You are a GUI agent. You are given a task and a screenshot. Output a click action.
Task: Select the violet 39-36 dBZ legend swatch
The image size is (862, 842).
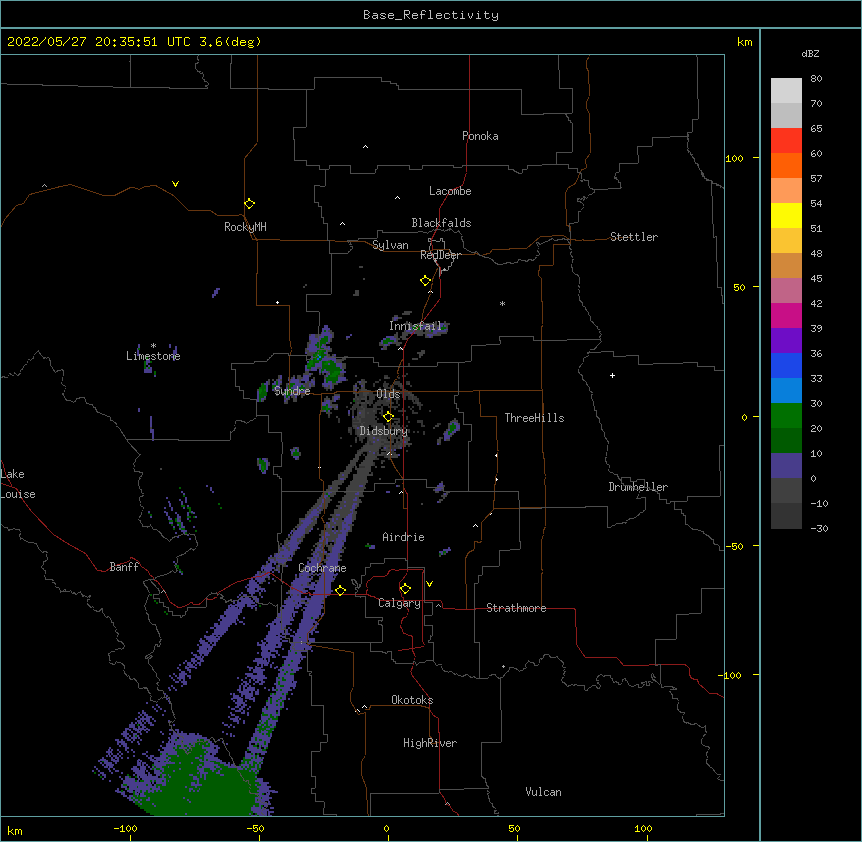(786, 341)
